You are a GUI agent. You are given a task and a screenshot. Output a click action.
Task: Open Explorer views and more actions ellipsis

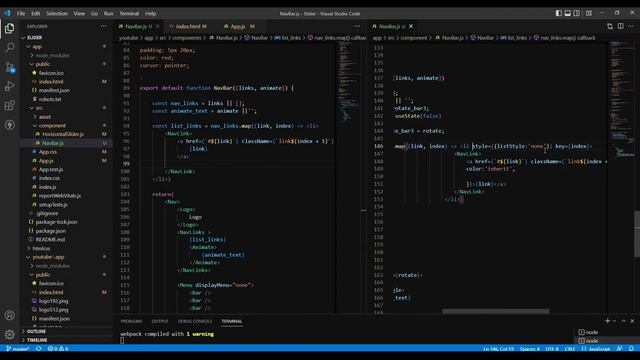coord(103,26)
